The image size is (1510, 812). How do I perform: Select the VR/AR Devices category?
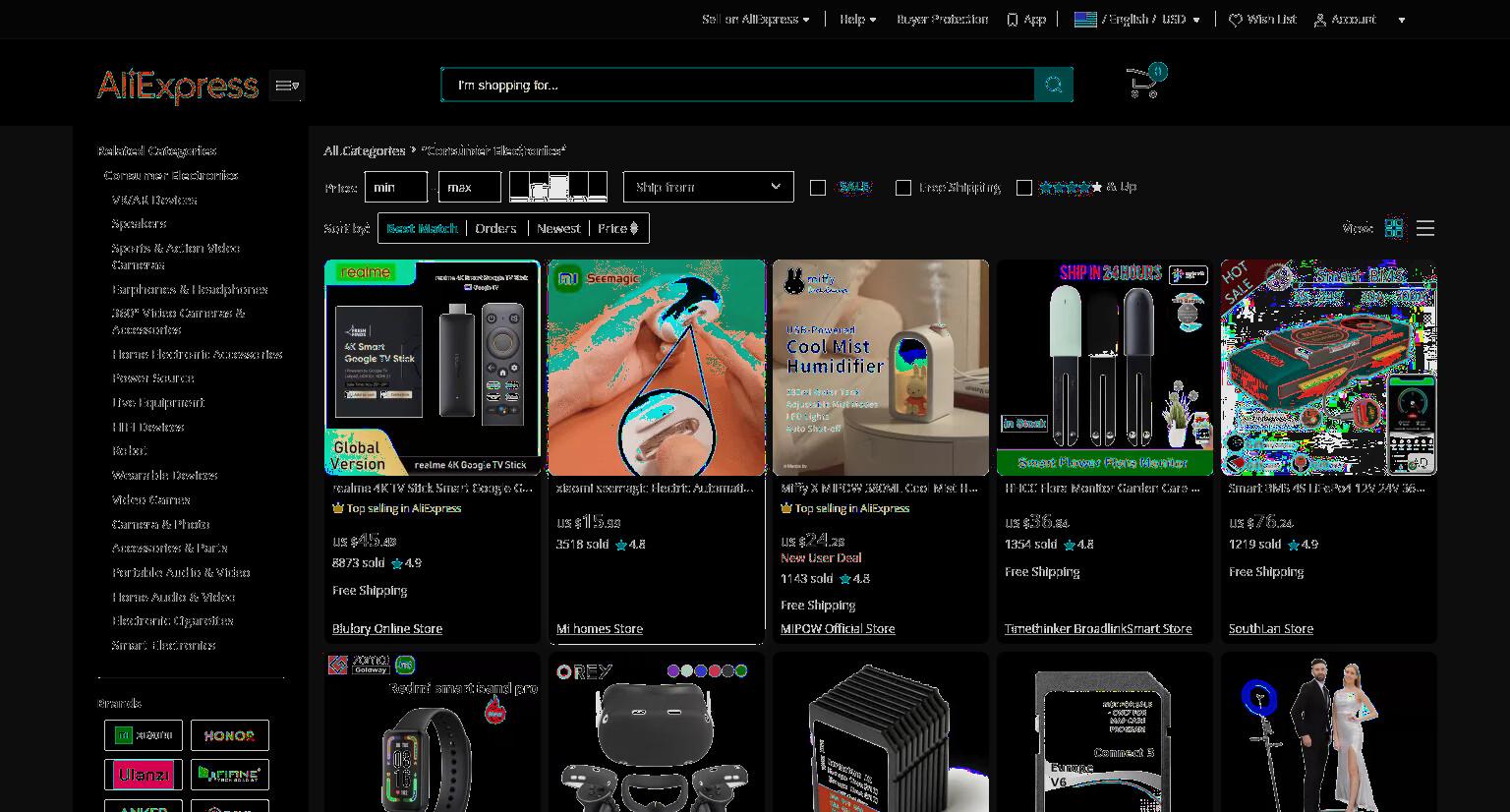coord(154,201)
